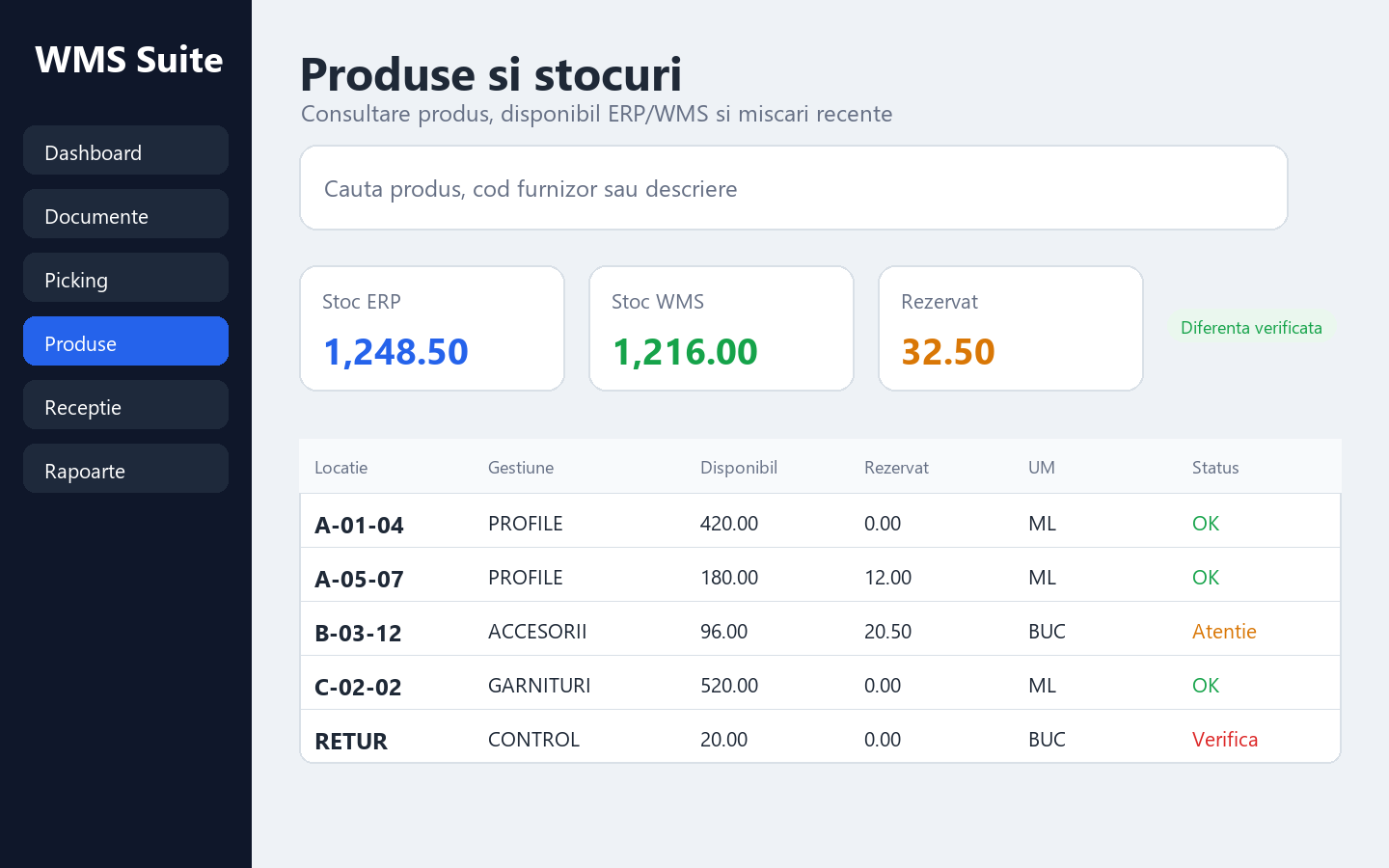Screen dimensions: 1389x868
Task: Click the OK status for C-02-02
Action: tap(1206, 686)
